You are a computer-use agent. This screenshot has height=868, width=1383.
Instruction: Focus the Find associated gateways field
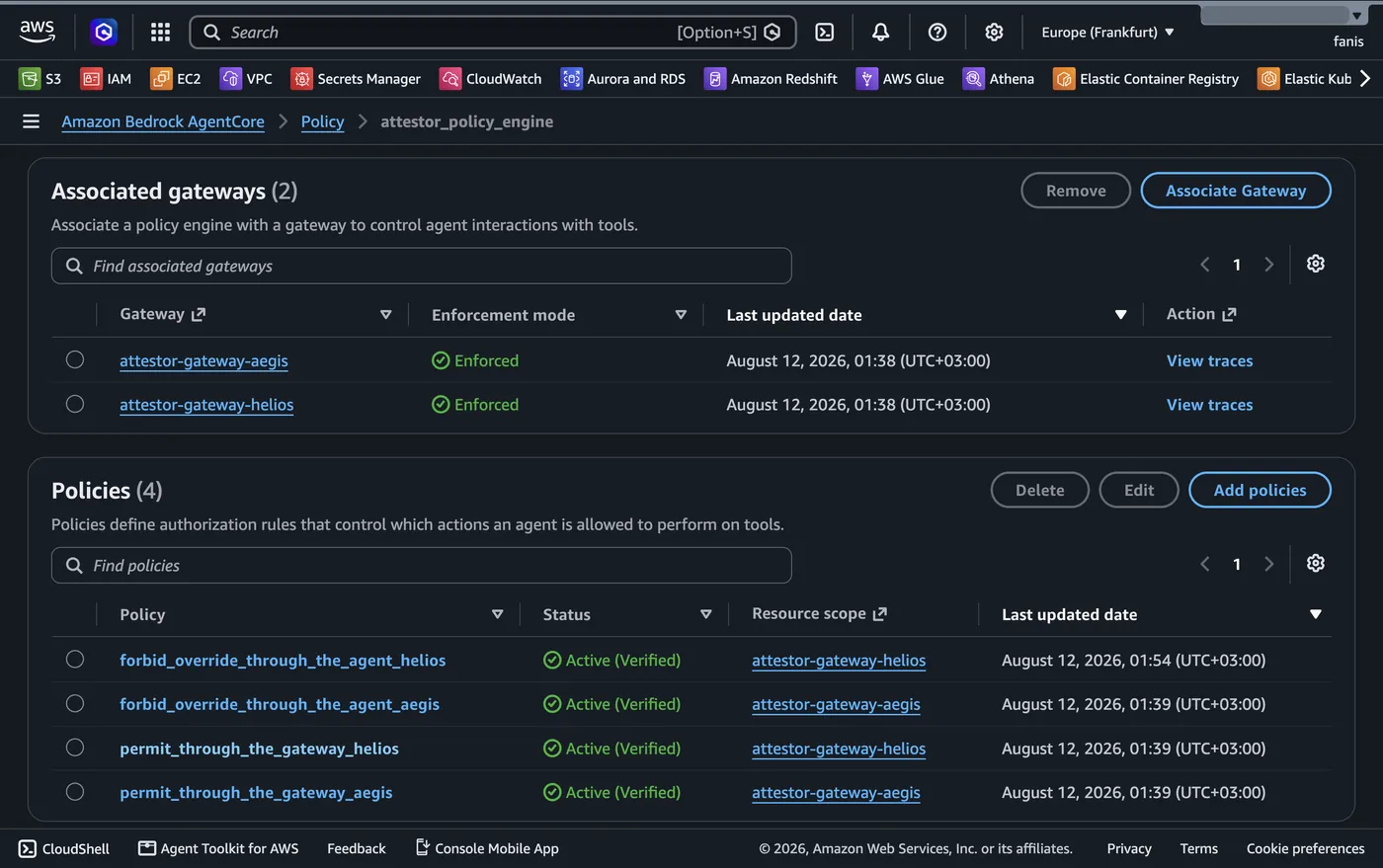[422, 266]
